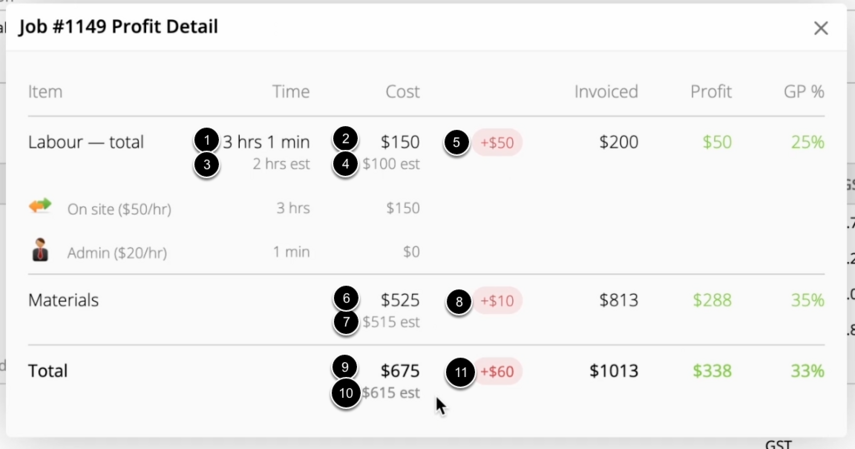Screen dimensions: 855x449
Task: Click annotation marker number 8
Action: pyautogui.click(x=459, y=302)
